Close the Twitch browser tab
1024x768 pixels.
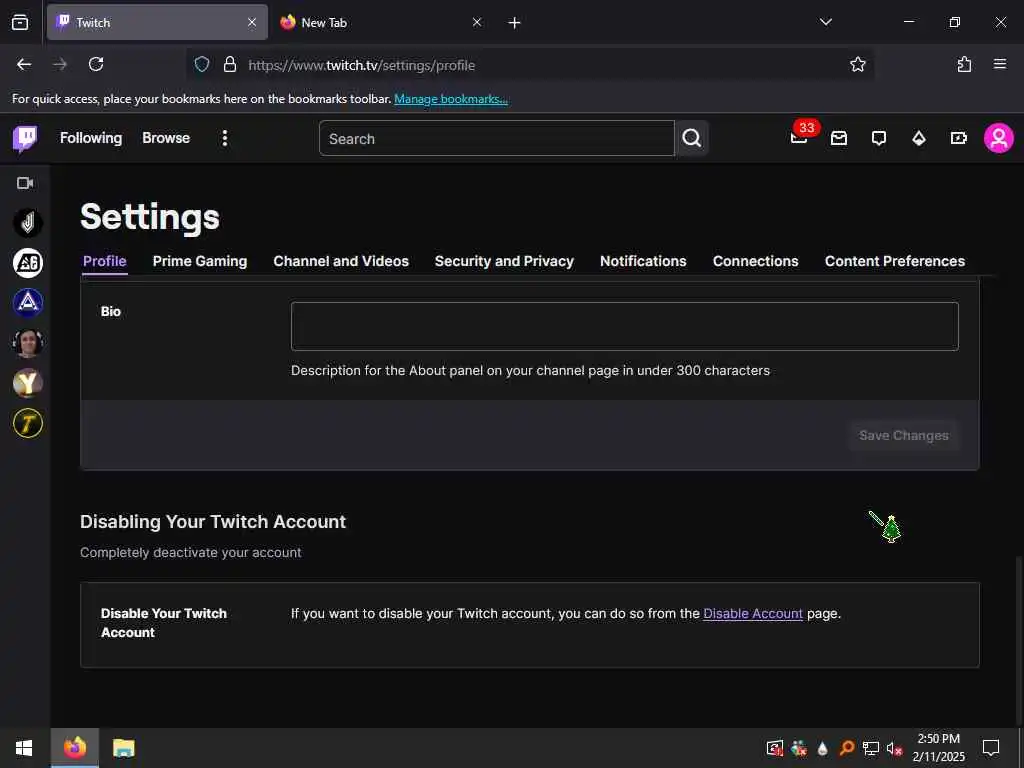252,22
